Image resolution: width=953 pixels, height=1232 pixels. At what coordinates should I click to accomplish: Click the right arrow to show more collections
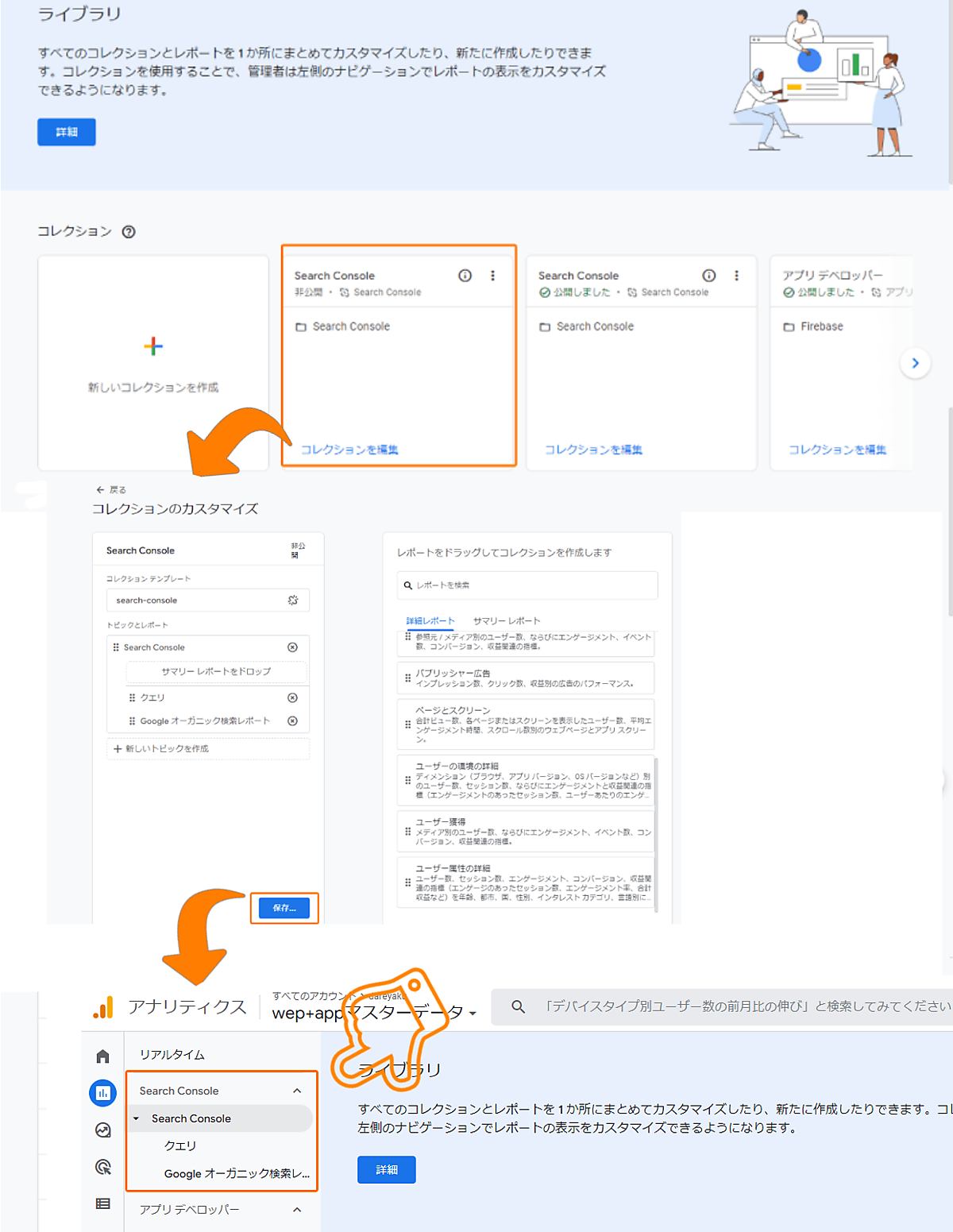click(916, 363)
